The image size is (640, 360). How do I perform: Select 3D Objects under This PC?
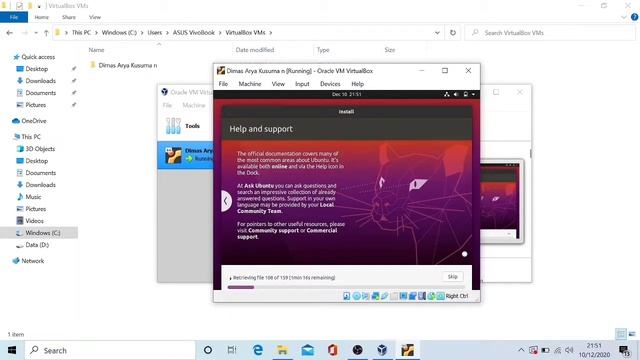40,149
